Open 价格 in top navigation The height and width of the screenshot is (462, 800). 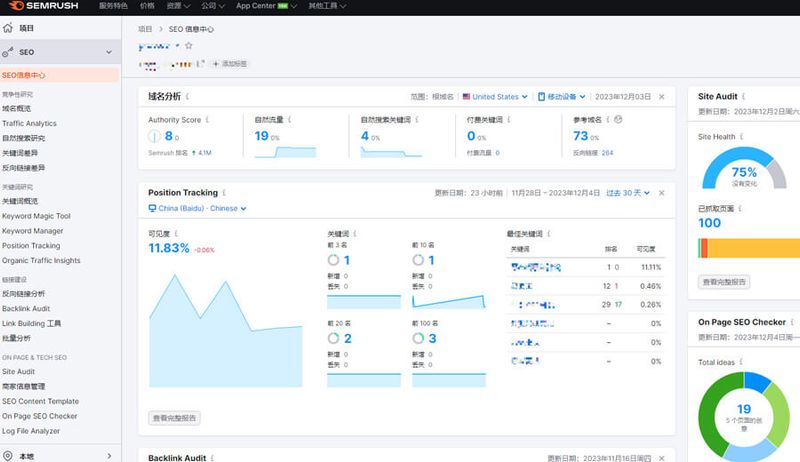click(147, 6)
